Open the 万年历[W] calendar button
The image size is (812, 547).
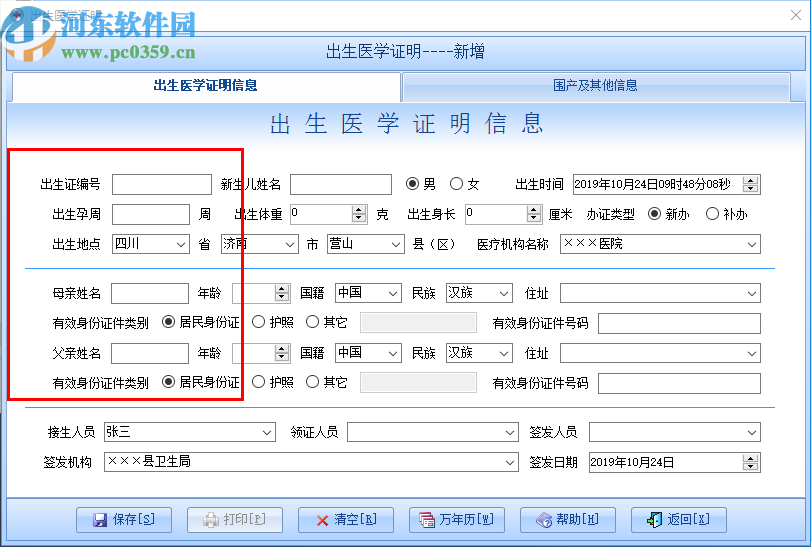click(x=457, y=520)
